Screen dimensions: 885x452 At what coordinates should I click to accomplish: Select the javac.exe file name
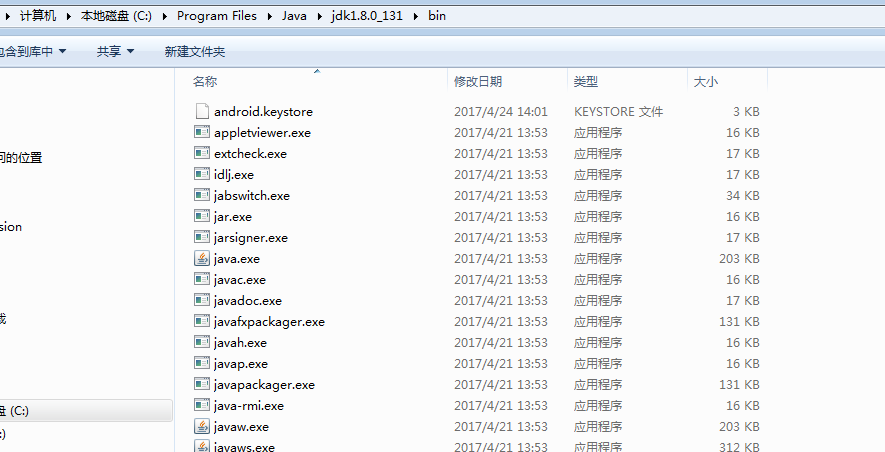click(x=240, y=280)
